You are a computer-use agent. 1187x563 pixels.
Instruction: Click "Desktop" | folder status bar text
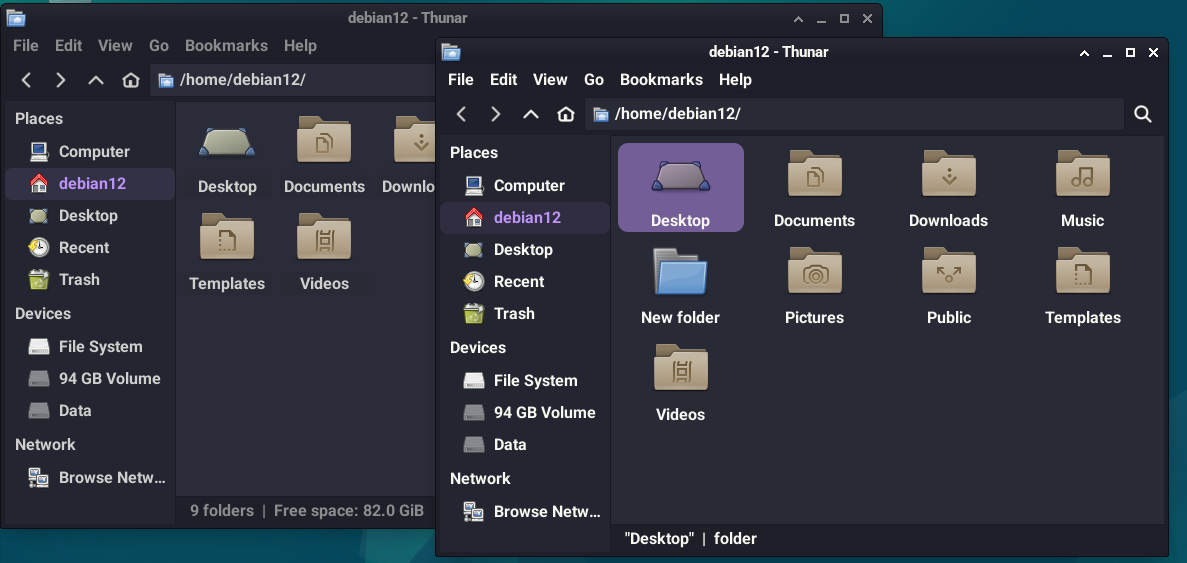coord(690,539)
